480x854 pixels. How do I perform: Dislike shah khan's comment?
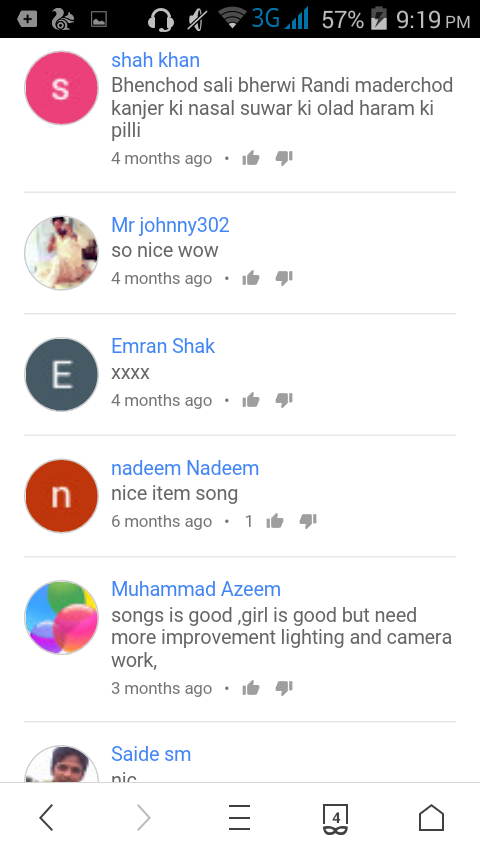click(284, 158)
